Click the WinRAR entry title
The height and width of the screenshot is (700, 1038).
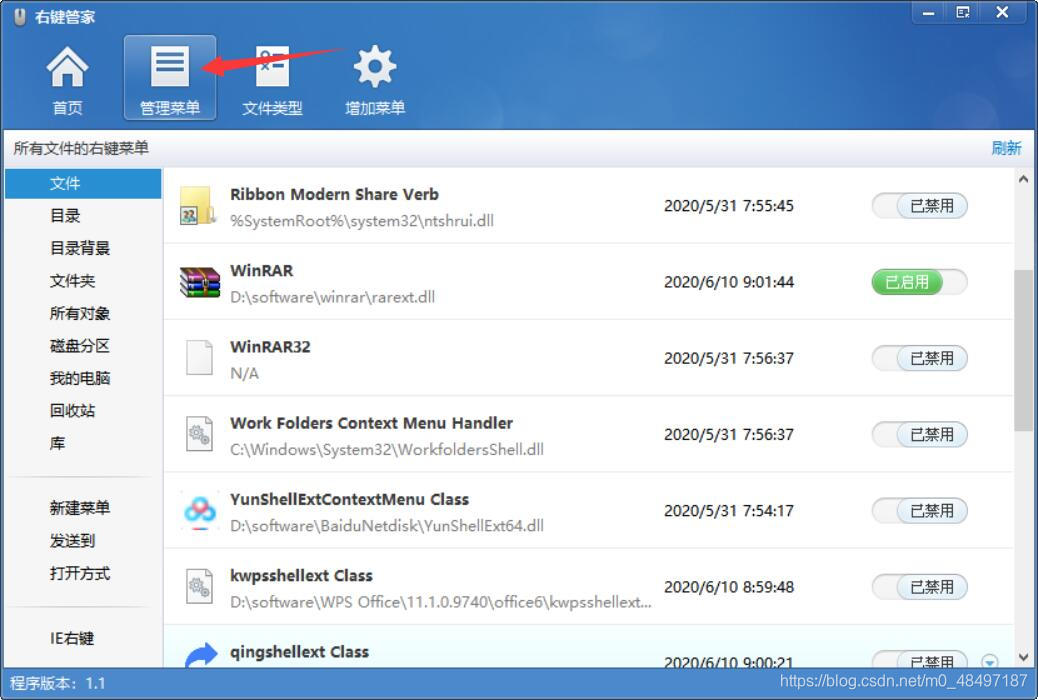[x=261, y=271]
